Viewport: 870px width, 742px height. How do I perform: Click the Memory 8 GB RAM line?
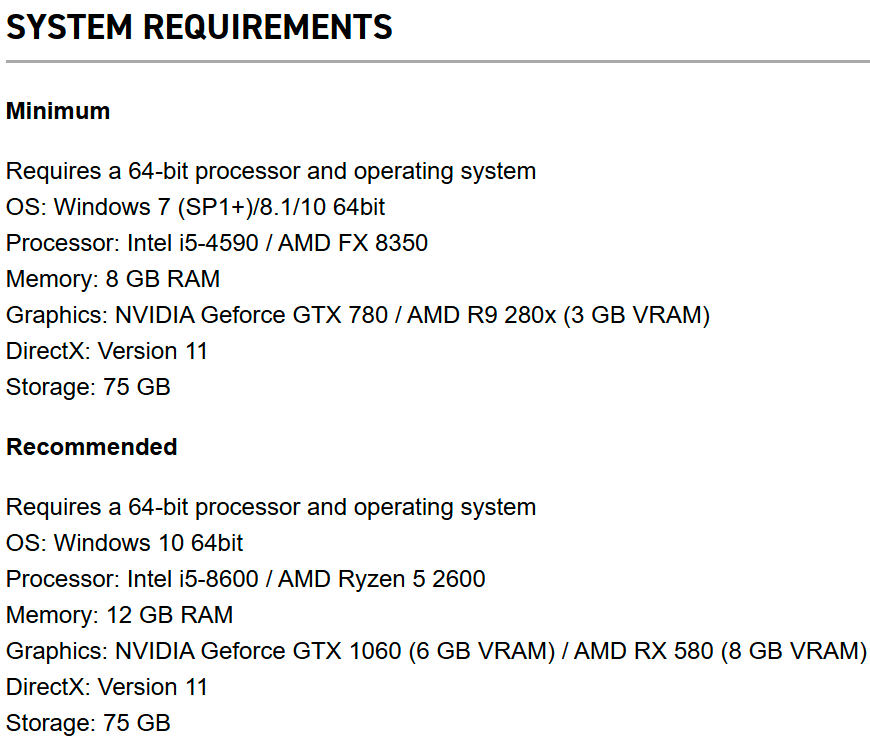(113, 279)
